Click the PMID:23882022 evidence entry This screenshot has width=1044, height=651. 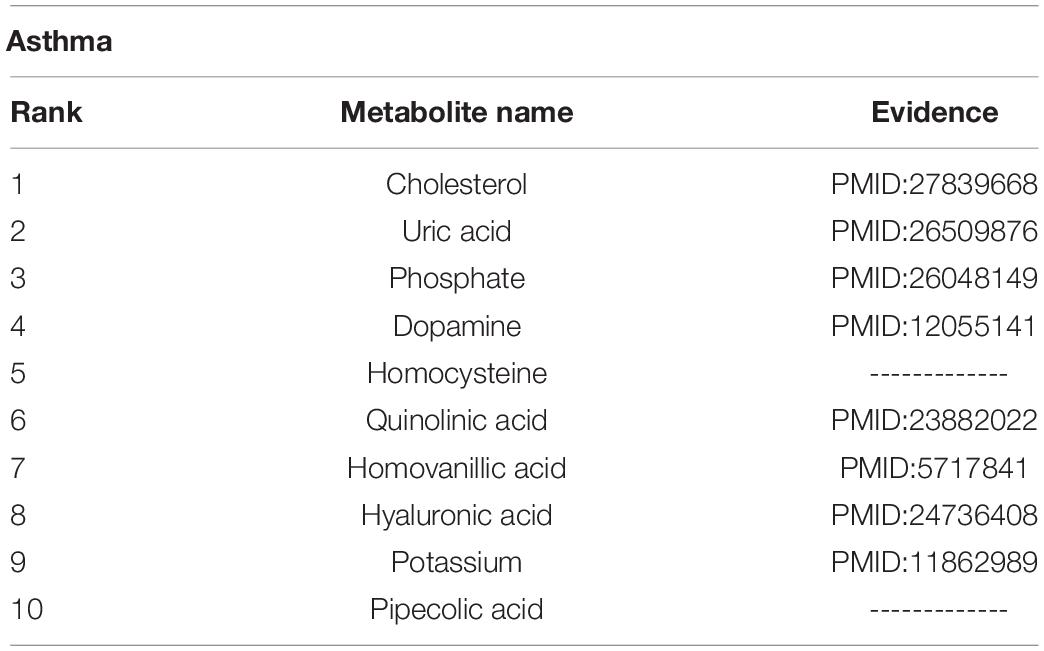click(x=934, y=420)
